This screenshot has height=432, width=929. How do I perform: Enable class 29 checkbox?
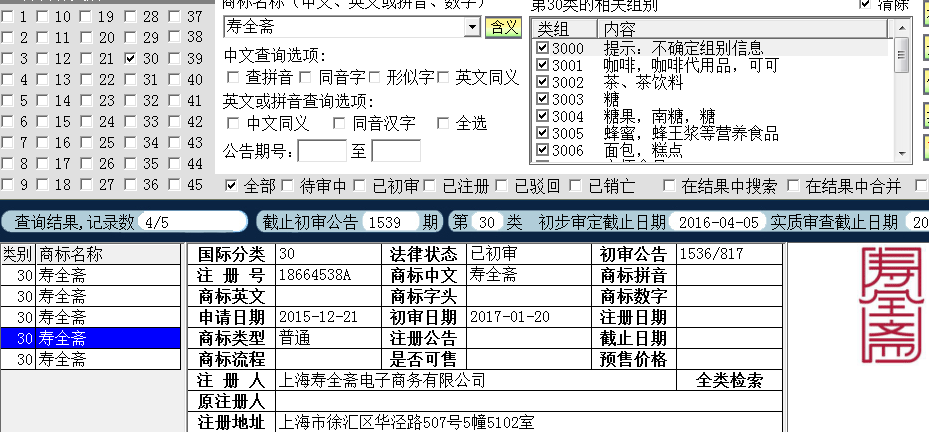tap(130, 37)
